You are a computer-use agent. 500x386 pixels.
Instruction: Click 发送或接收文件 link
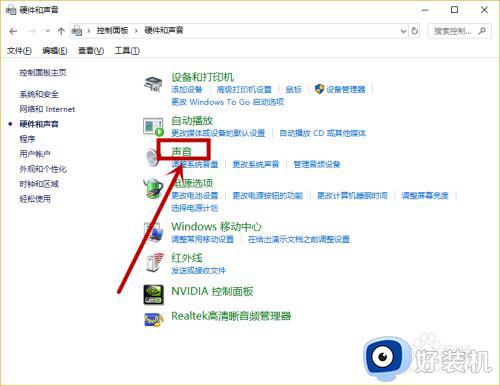point(198,270)
